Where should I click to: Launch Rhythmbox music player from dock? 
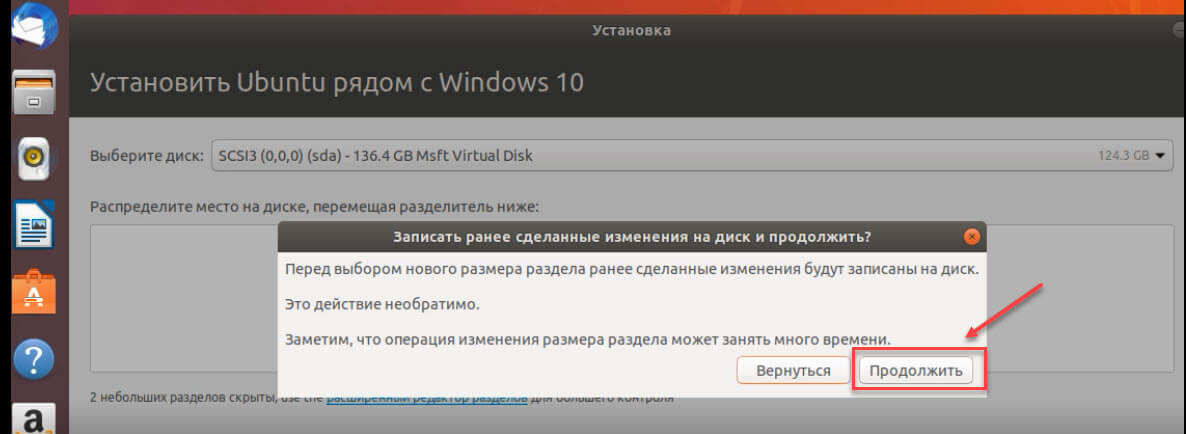[x=33, y=157]
